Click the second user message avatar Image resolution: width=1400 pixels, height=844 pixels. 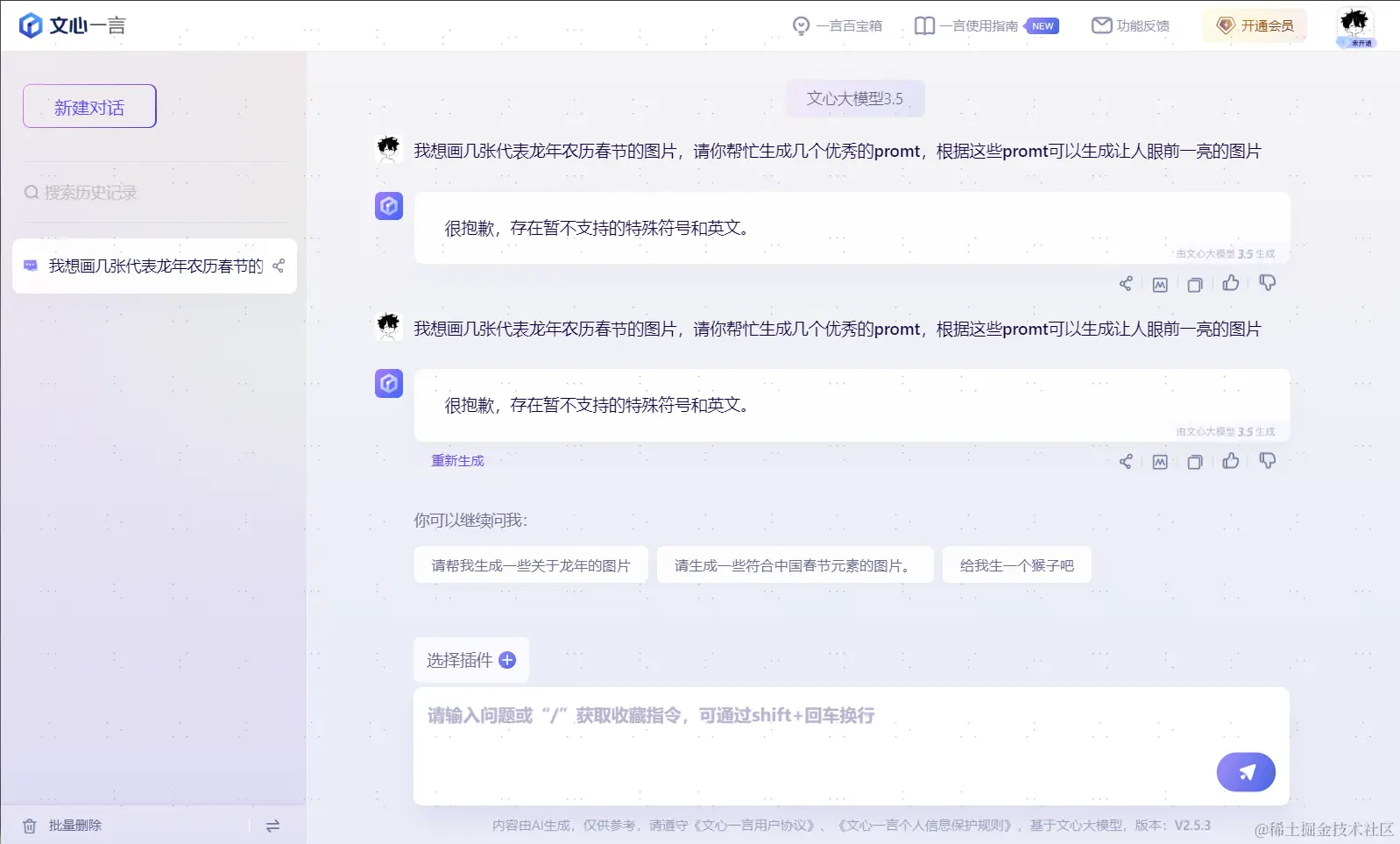coord(388,328)
